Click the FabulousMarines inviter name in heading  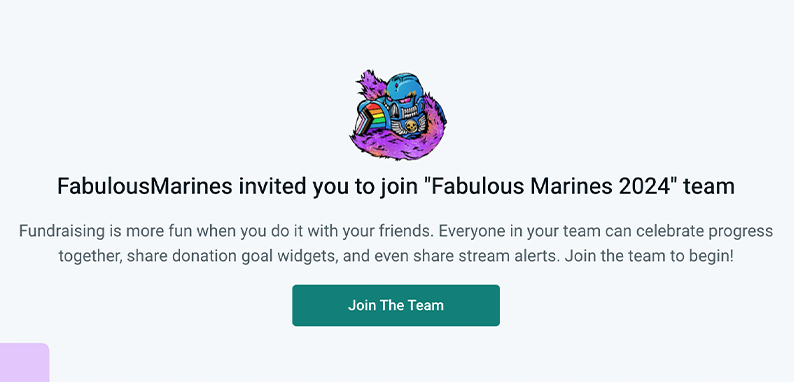point(144,186)
